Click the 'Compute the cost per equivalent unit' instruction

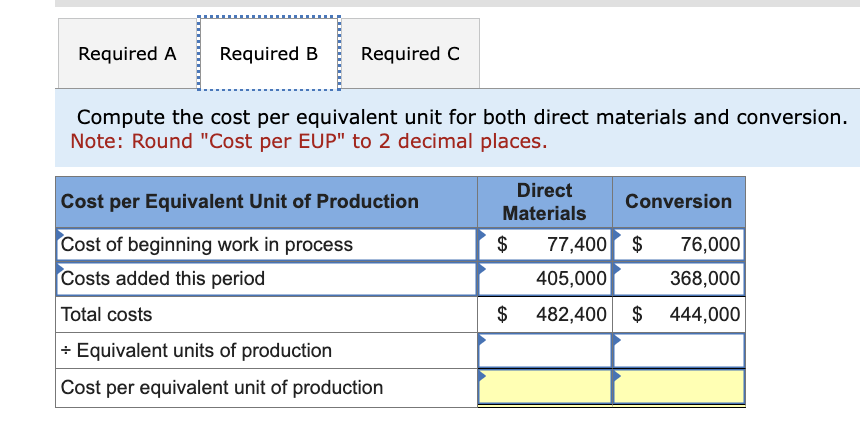pos(462,117)
